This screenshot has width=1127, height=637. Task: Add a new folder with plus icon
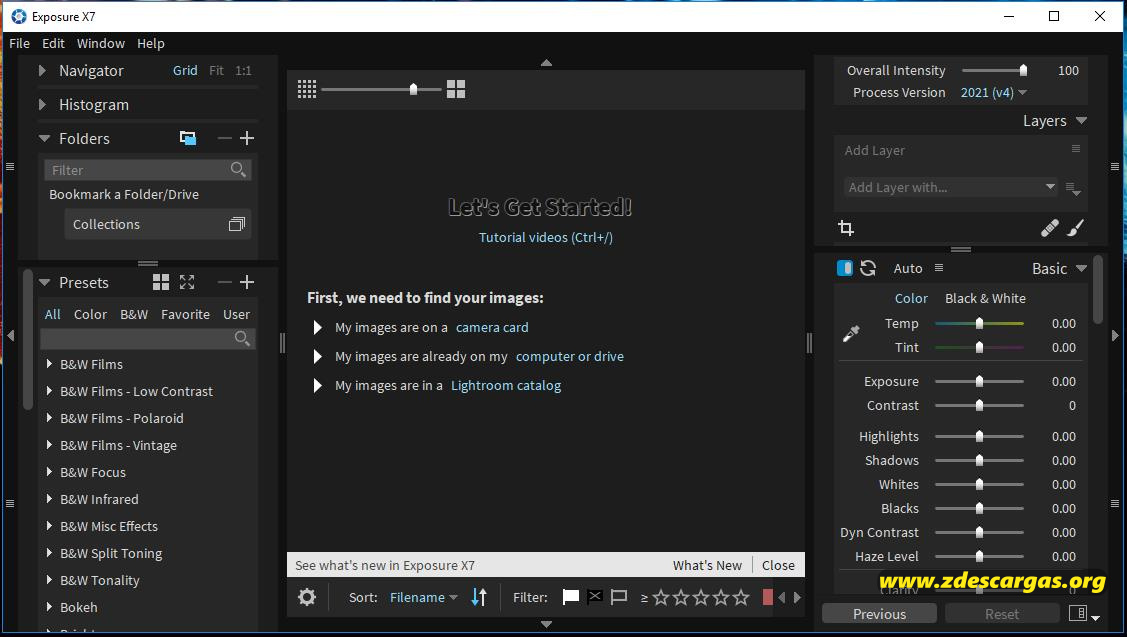247,138
